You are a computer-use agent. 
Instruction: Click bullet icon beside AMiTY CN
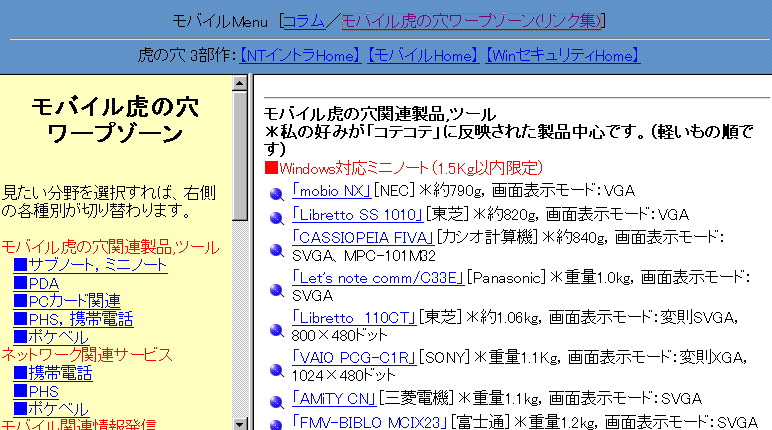click(277, 402)
